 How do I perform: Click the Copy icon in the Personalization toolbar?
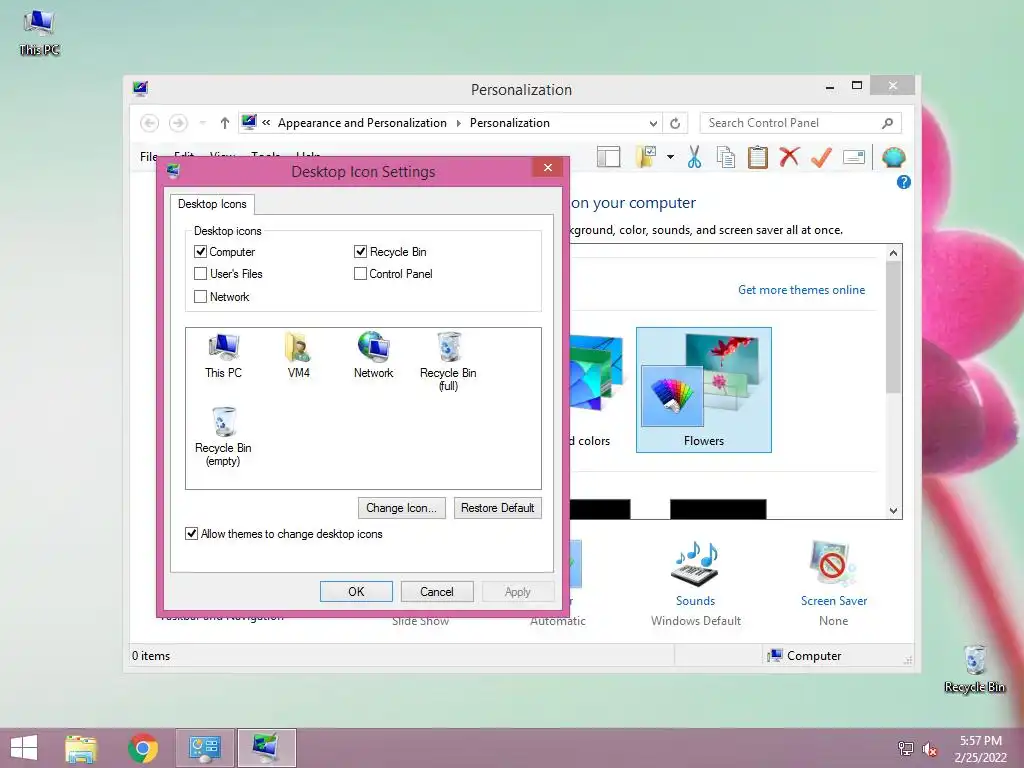[x=726, y=157]
